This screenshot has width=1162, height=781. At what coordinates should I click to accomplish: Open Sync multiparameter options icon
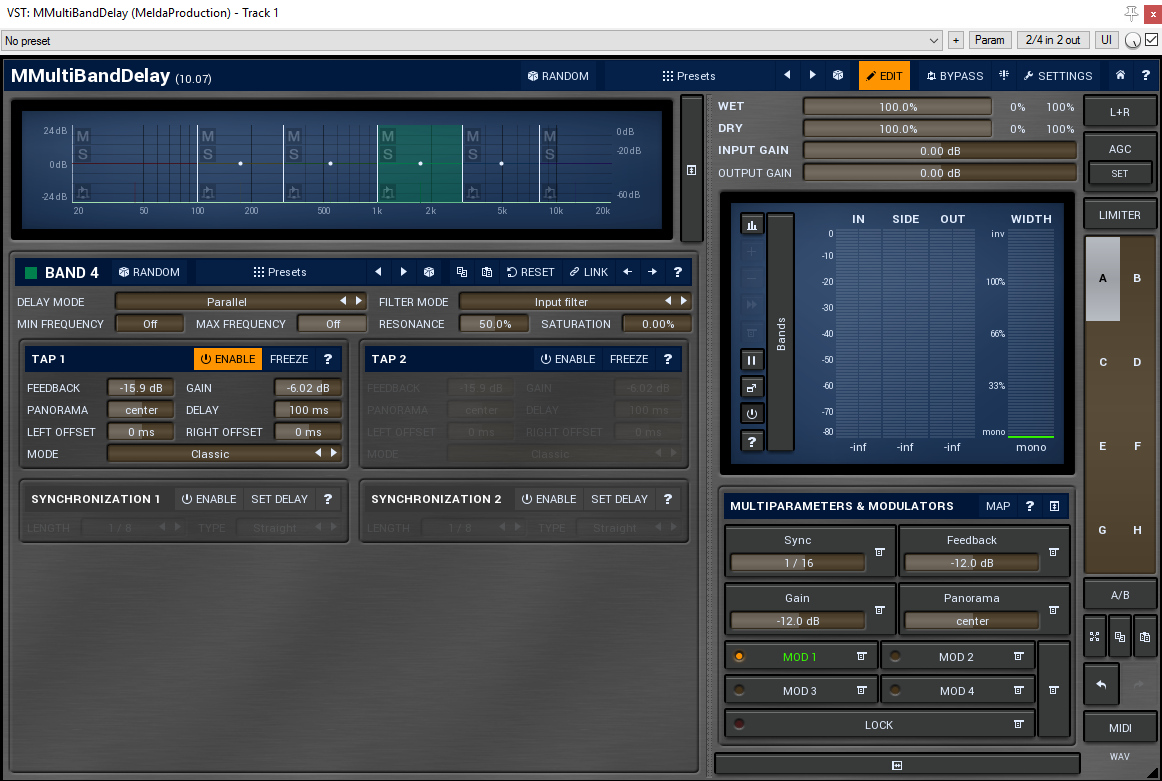pyautogui.click(x=880, y=552)
